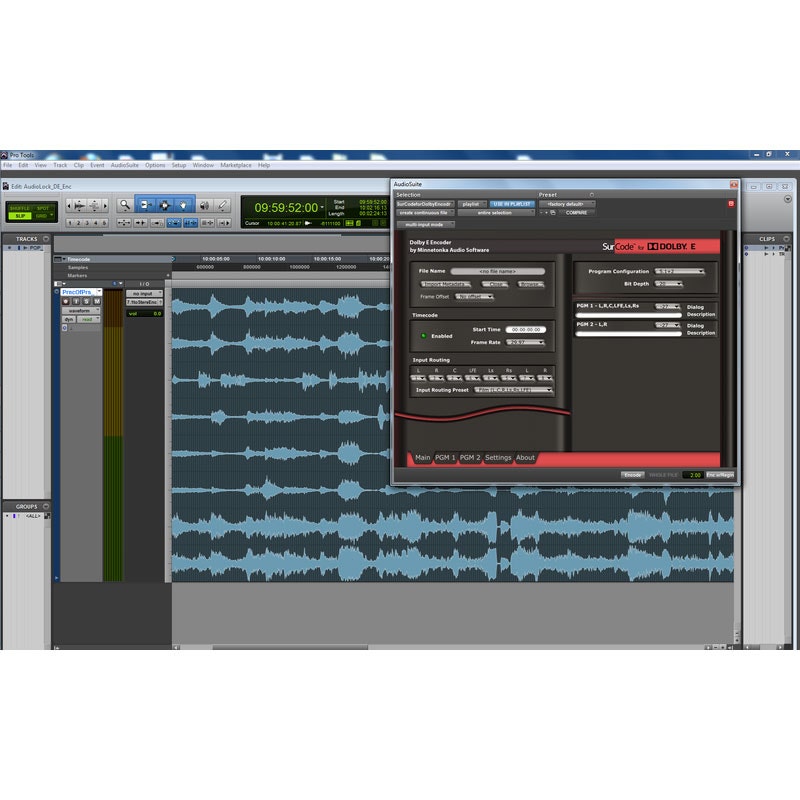Click horizontal zoom out arrow
Viewport: 800px width, 800px height.
pos(69,206)
